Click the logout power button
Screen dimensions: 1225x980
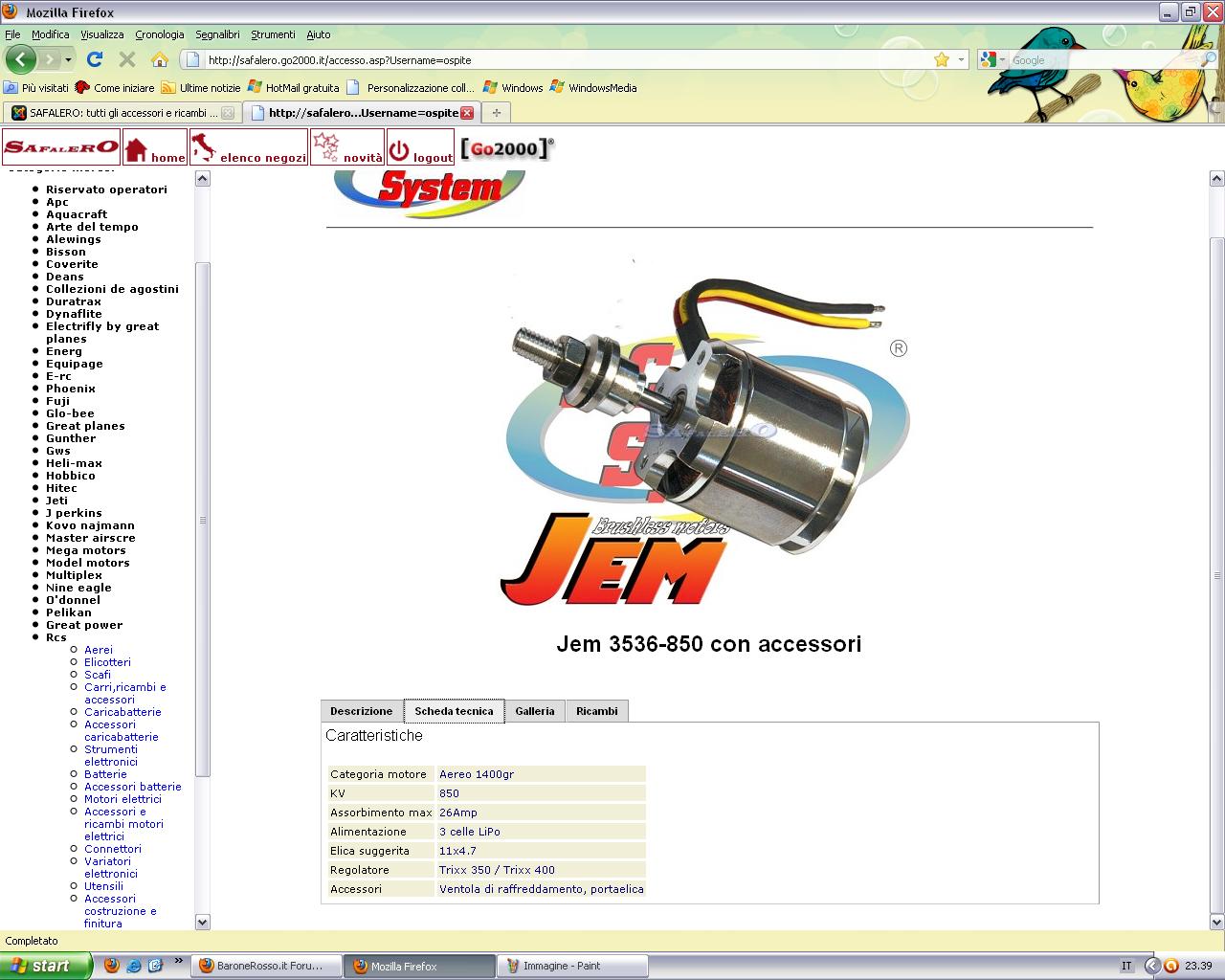[x=420, y=148]
